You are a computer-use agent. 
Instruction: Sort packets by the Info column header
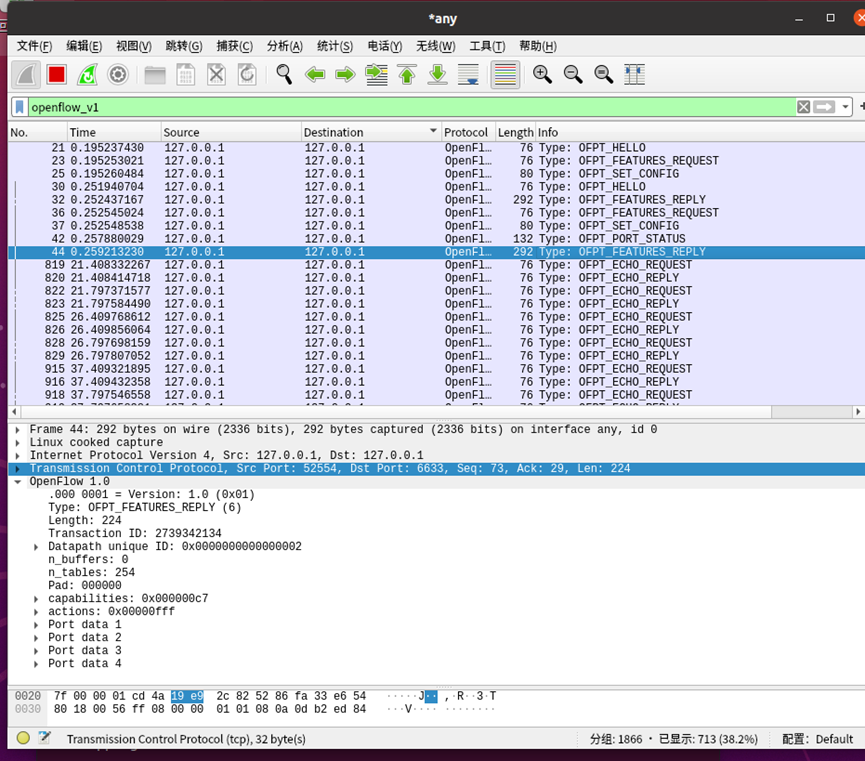pos(700,132)
